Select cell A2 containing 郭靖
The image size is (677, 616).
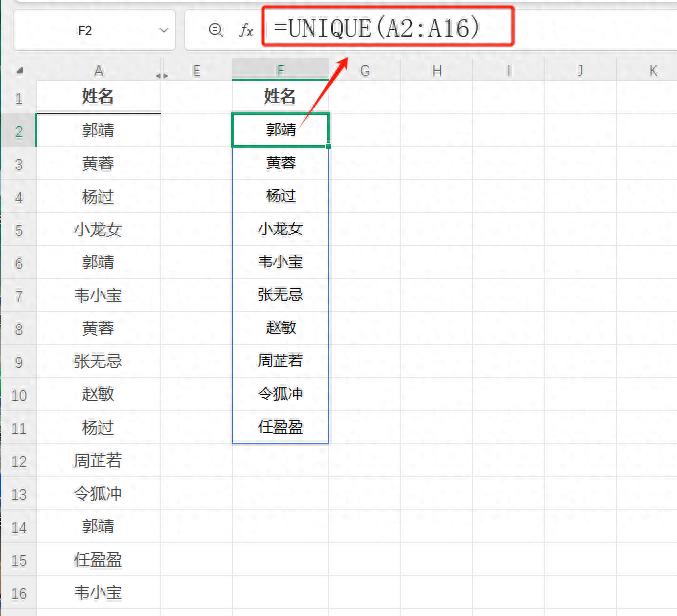tap(98, 130)
